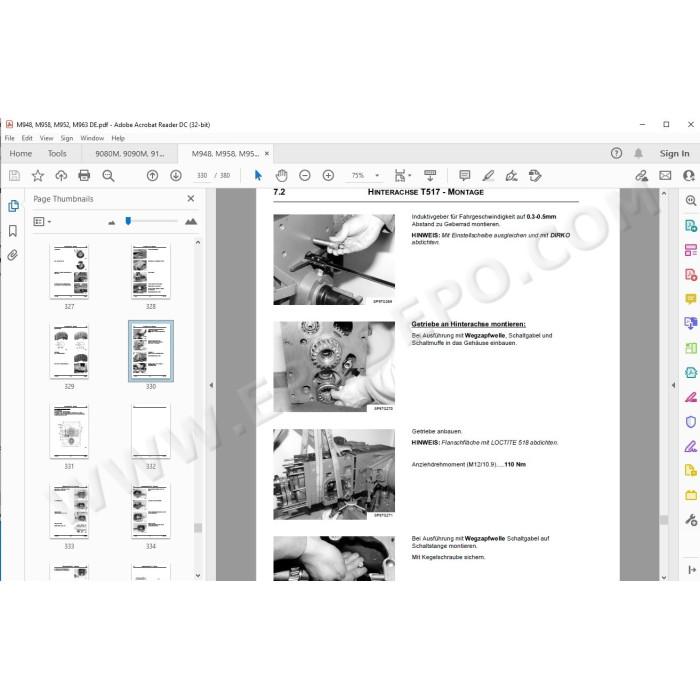Show page thumbnails panel icon
The width and height of the screenshot is (700, 700).
point(13,206)
